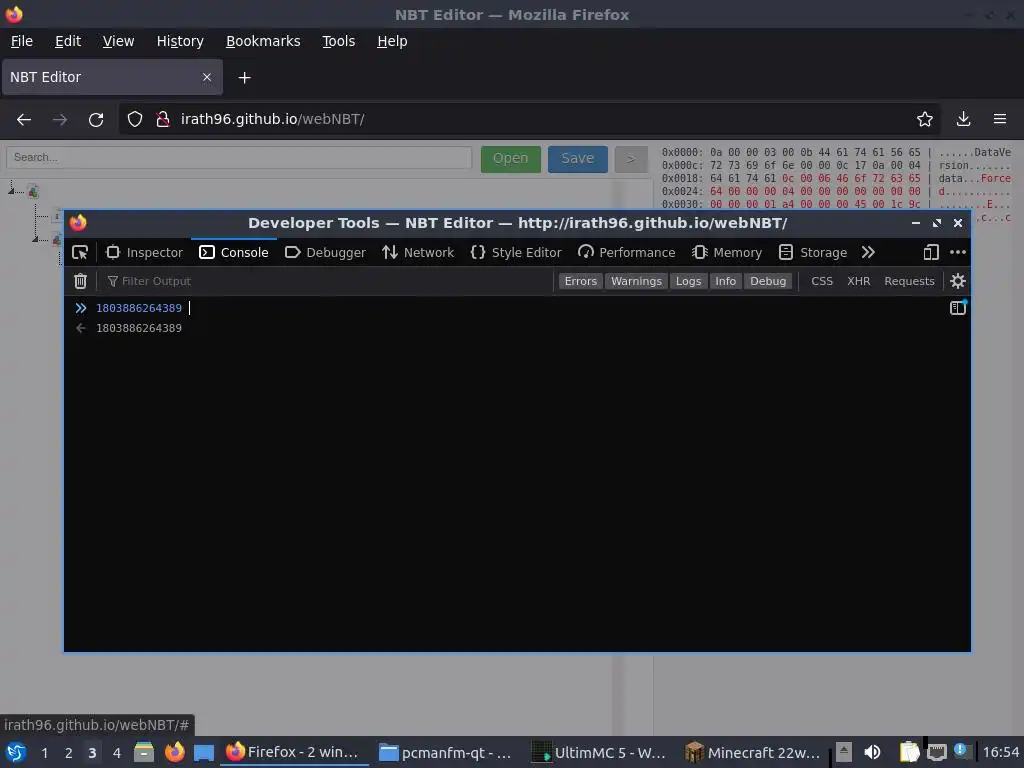Open the Debugger tab
Screen dimensions: 1024x768
tap(325, 252)
